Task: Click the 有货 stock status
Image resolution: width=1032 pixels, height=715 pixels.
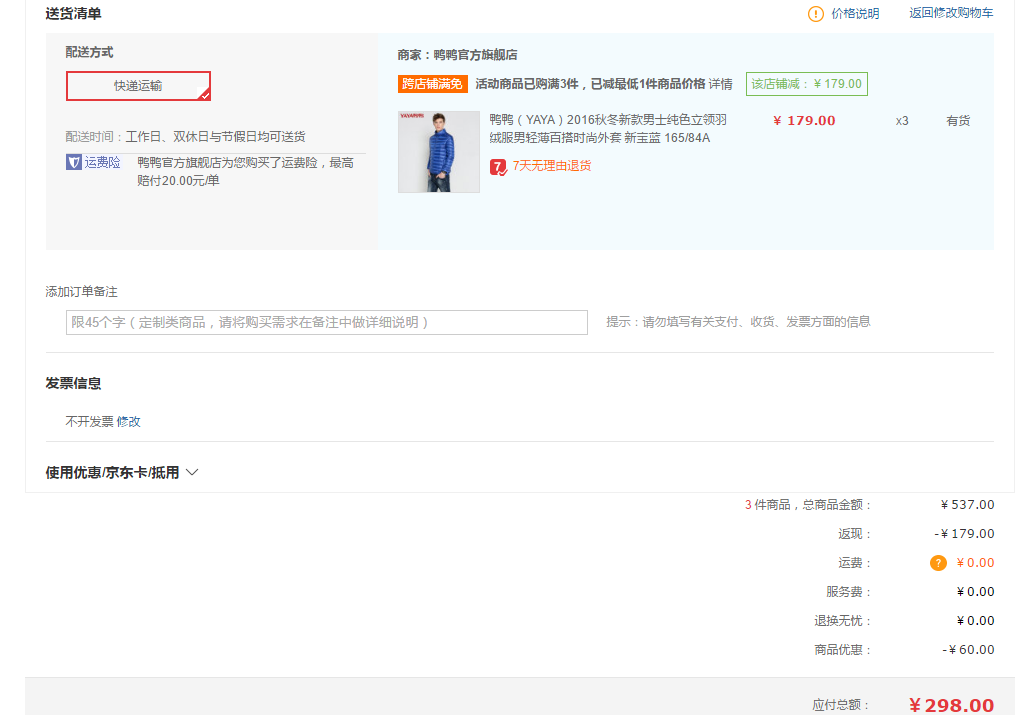Action: pyautogui.click(x=958, y=120)
